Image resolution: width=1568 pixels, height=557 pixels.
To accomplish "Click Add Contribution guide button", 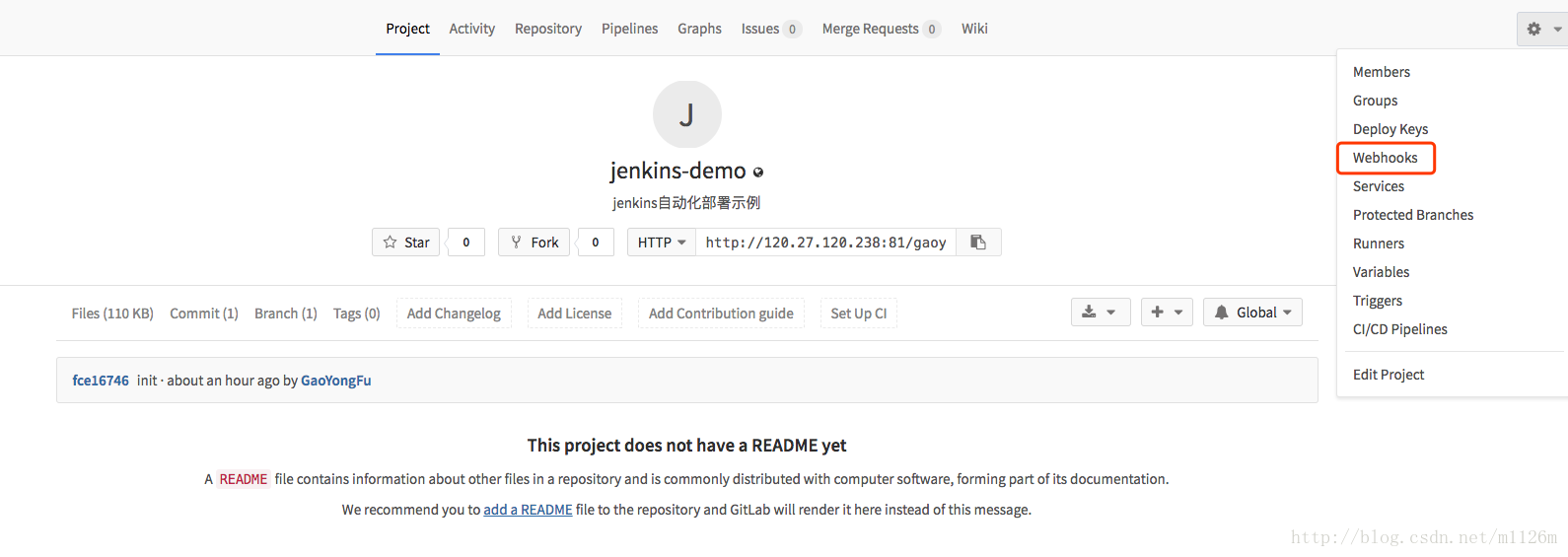I will pyautogui.click(x=721, y=313).
